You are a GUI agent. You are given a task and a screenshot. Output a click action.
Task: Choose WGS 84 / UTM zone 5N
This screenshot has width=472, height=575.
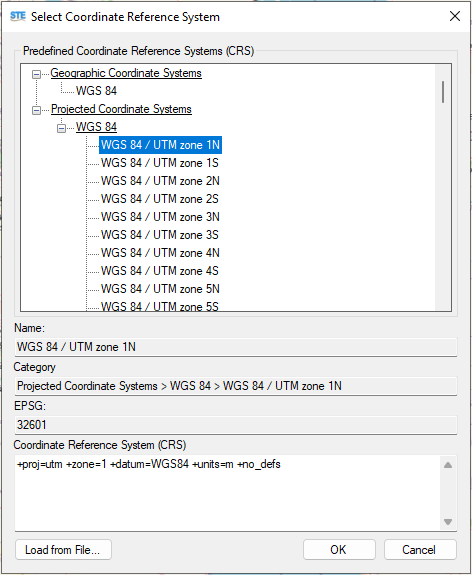click(x=160, y=289)
